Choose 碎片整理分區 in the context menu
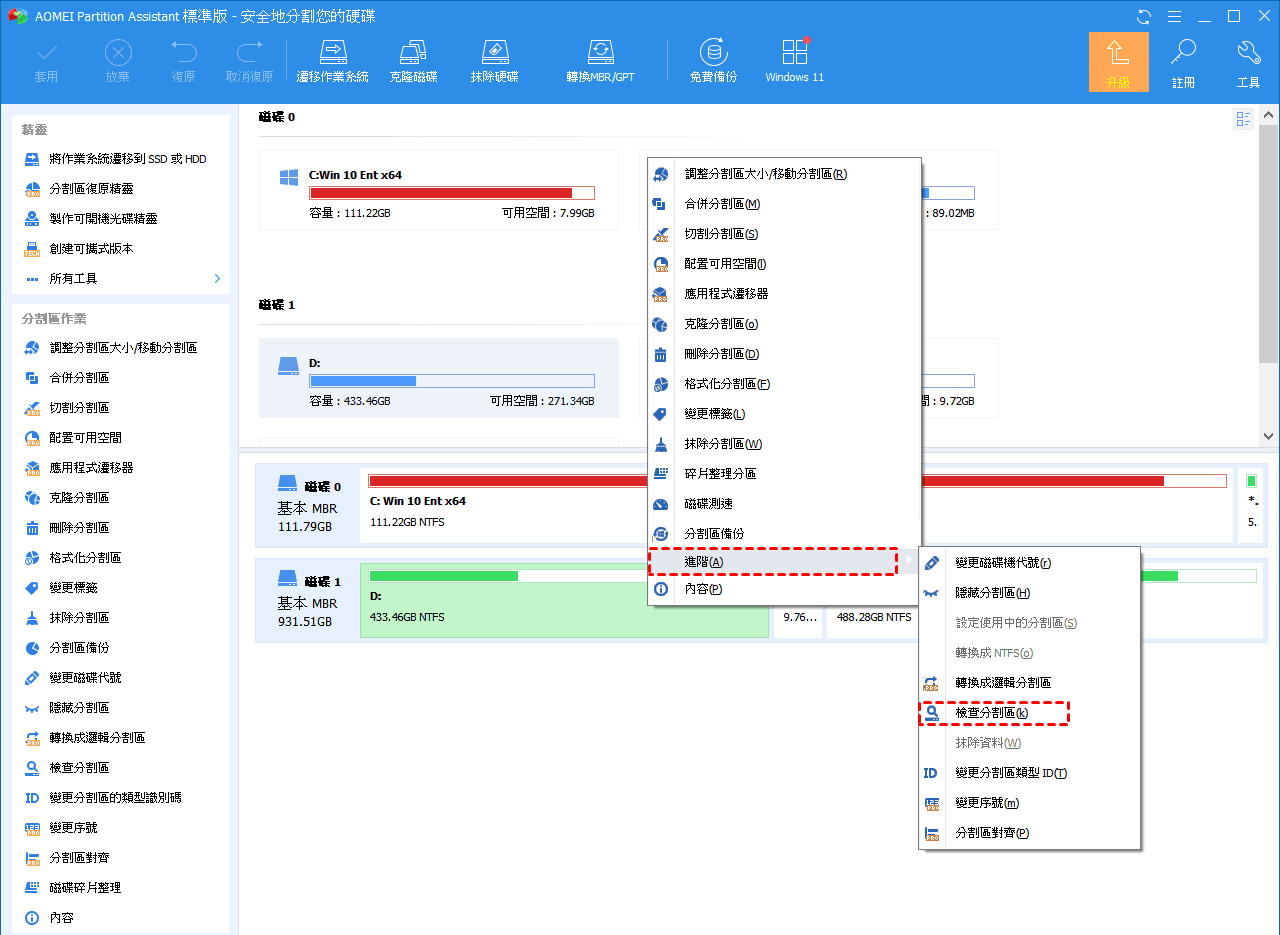 click(784, 474)
